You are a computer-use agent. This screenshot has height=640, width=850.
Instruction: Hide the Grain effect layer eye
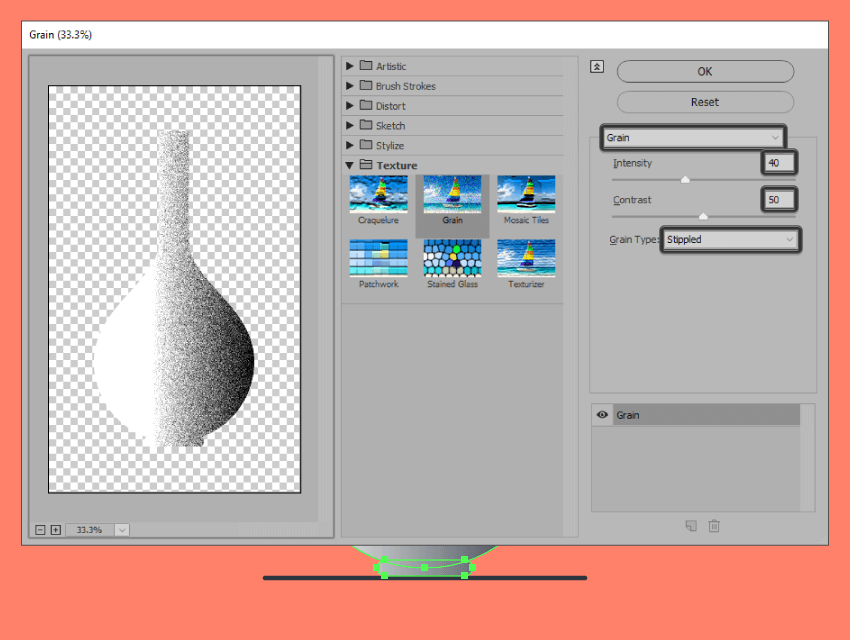(x=602, y=415)
